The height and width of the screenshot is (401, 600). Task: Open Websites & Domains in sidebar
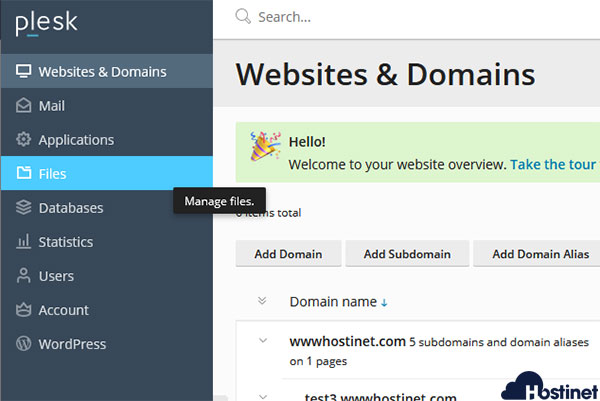(x=107, y=71)
